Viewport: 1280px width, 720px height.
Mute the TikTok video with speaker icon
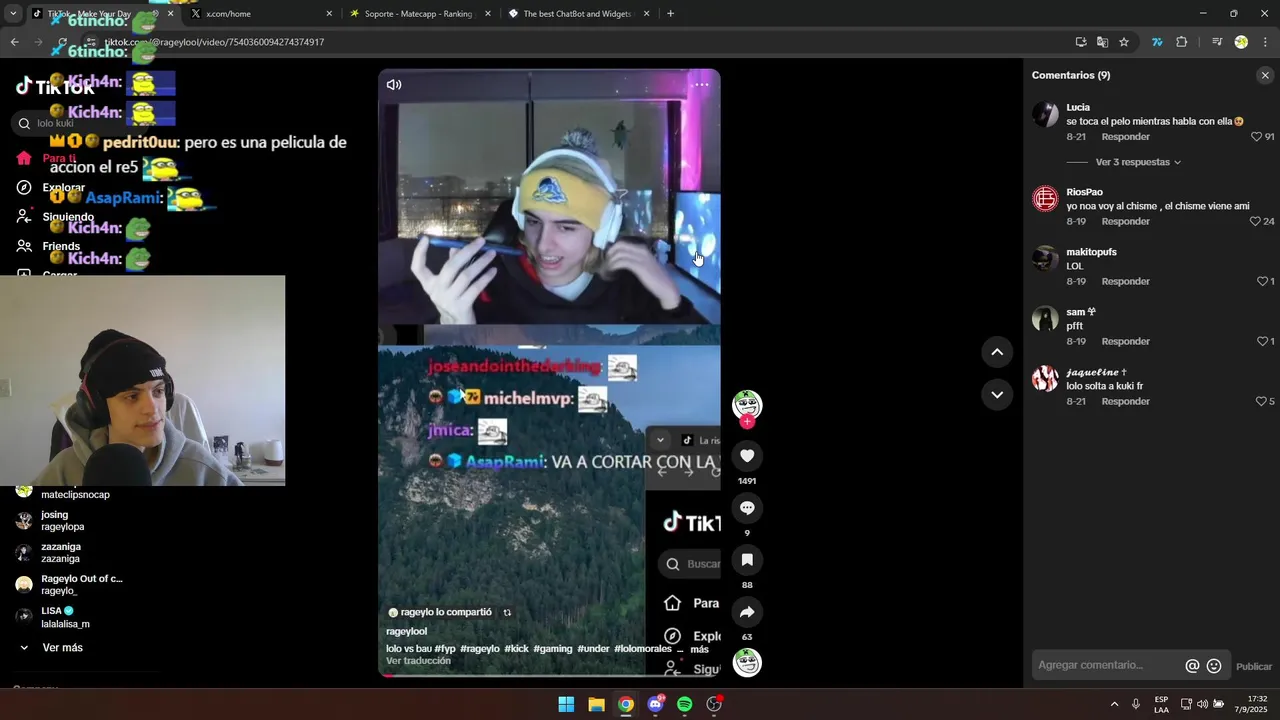click(394, 85)
